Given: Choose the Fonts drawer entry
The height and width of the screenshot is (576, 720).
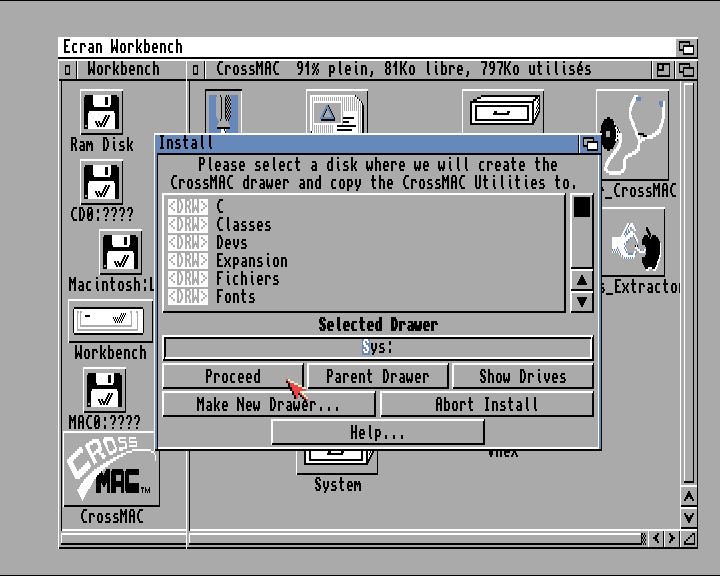Looking at the screenshot, I should click(235, 297).
